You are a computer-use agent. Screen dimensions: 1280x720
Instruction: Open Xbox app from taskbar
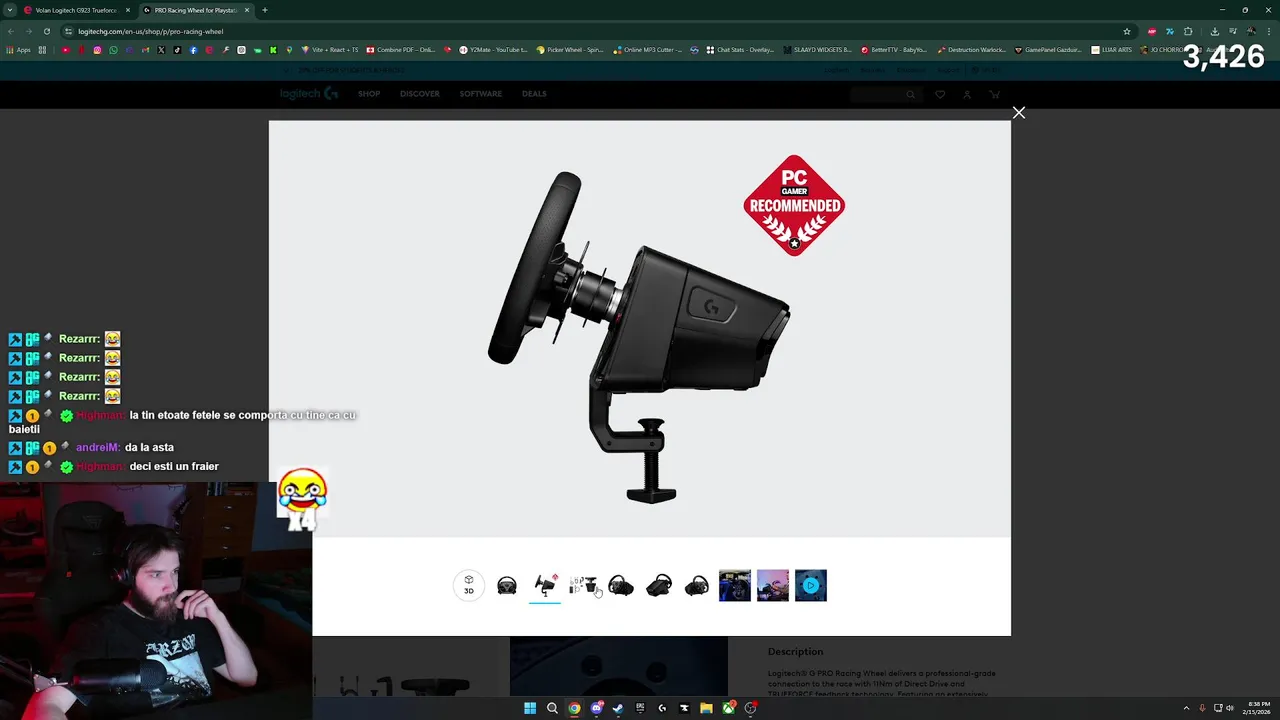point(728,708)
